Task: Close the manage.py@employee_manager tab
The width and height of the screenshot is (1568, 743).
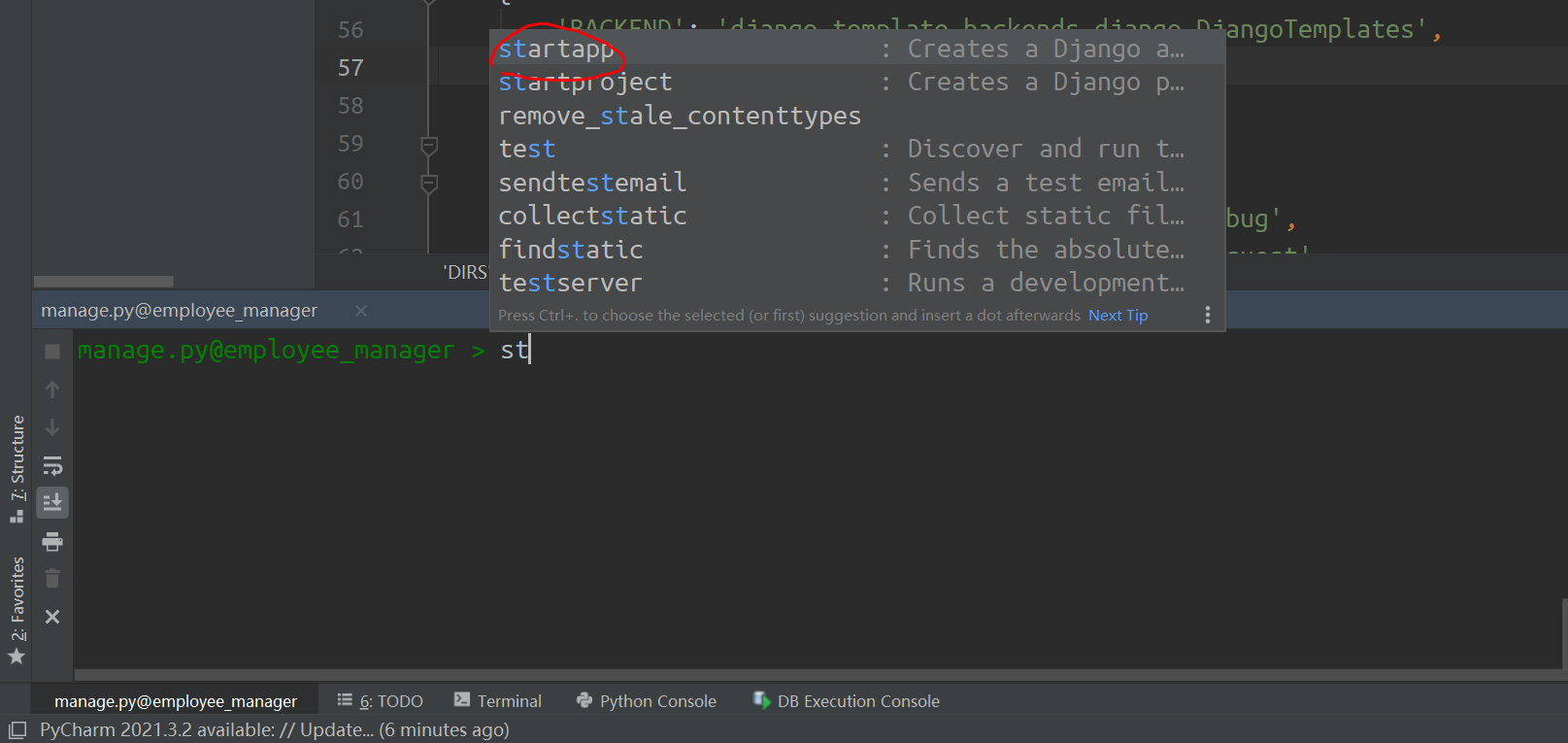Action: coord(361,311)
